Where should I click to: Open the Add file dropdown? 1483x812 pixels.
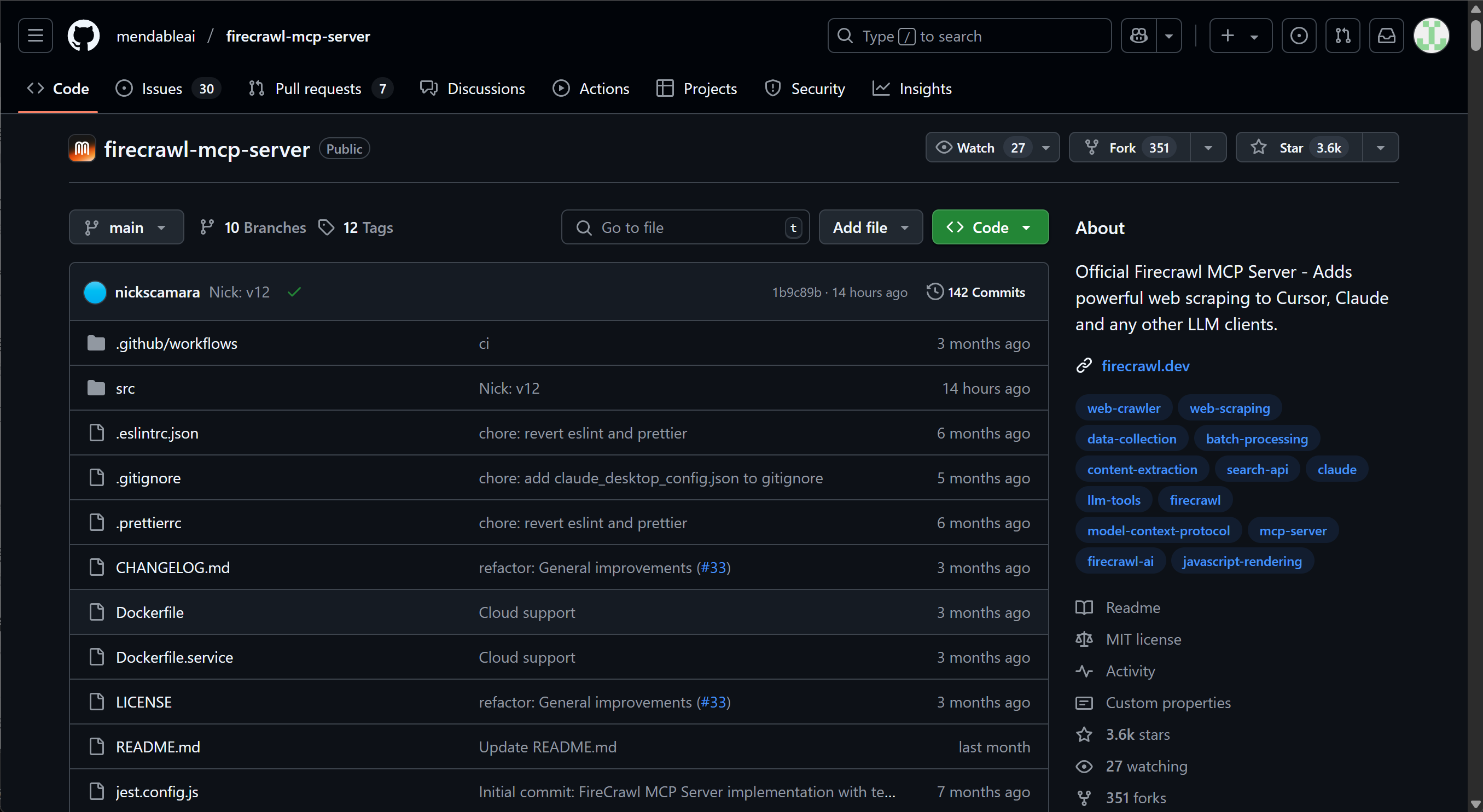pyautogui.click(x=870, y=227)
